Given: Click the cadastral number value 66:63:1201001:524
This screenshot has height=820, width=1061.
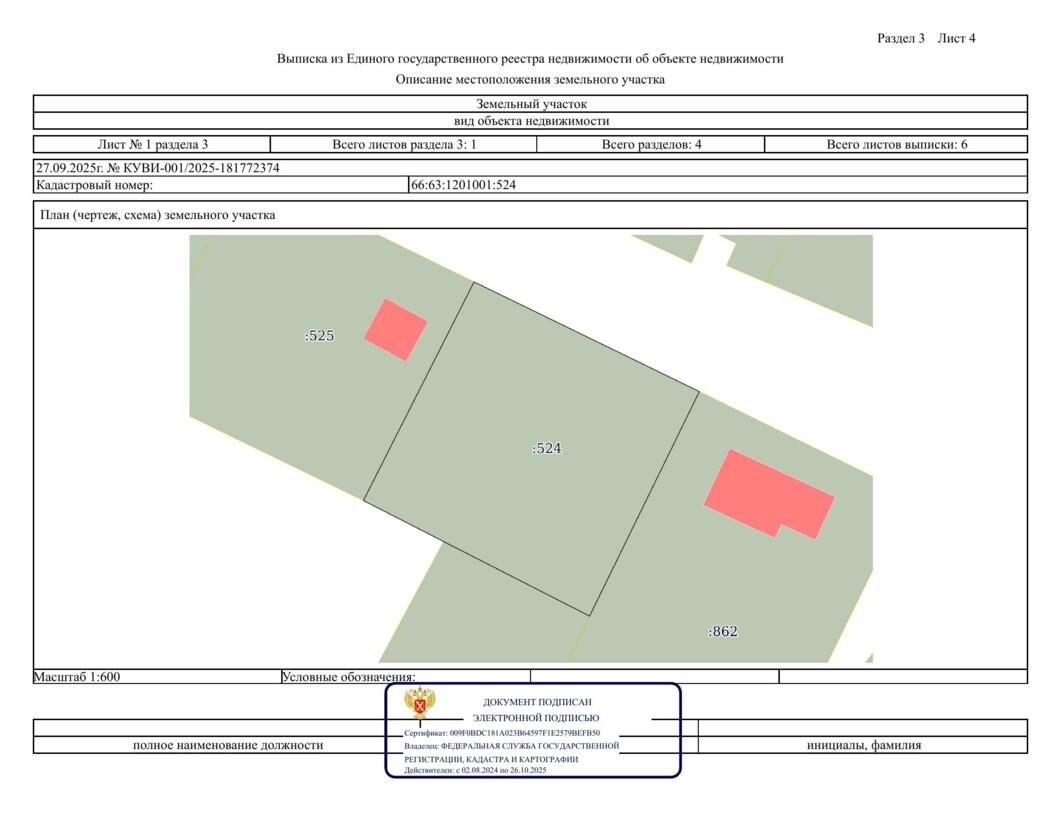Looking at the screenshot, I should click(464, 185).
